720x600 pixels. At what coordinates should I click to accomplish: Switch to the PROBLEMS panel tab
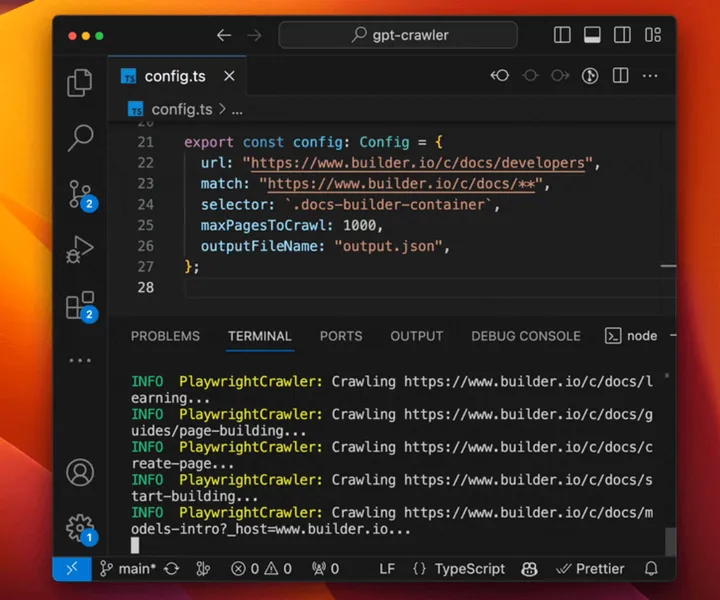click(x=165, y=336)
